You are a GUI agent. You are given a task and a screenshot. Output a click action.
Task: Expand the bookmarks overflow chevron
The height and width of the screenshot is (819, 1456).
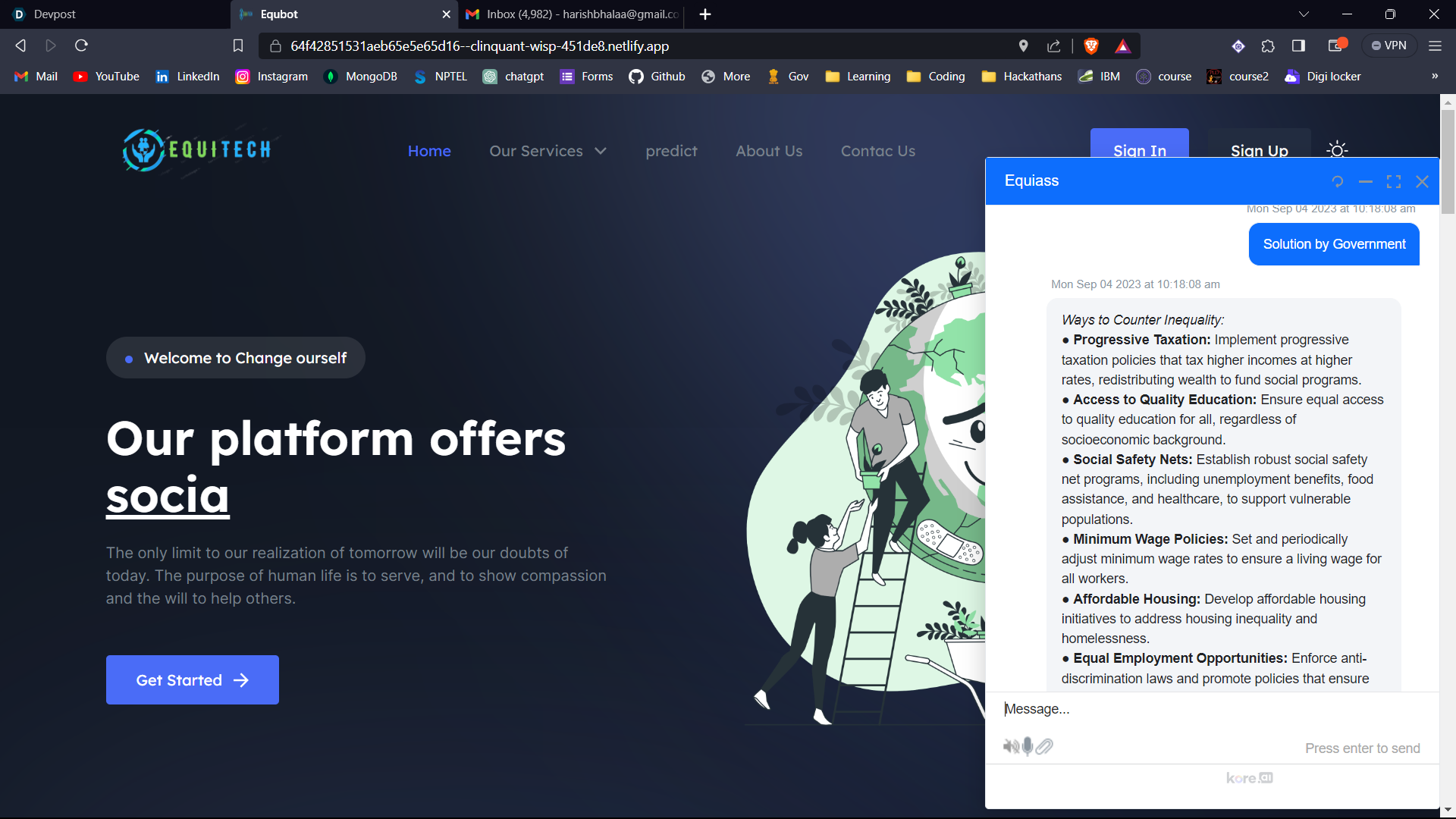click(1435, 77)
